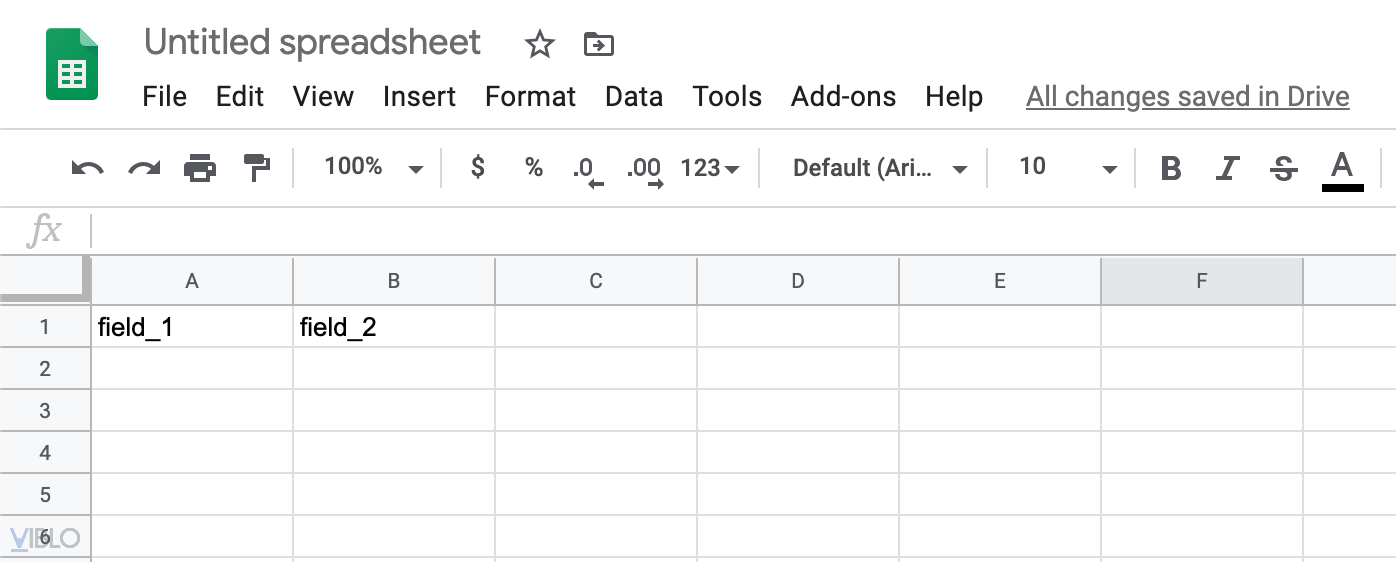Open Google Sheets home icon
The height and width of the screenshot is (562, 1396).
[72, 65]
